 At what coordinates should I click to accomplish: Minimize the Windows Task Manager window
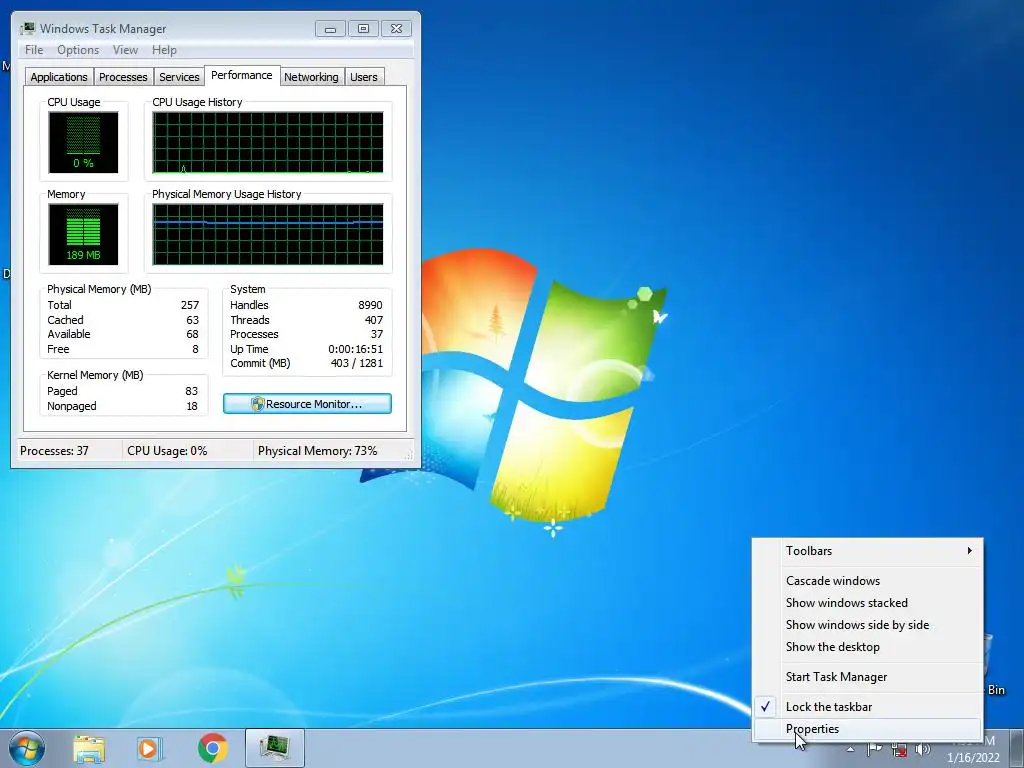(330, 29)
